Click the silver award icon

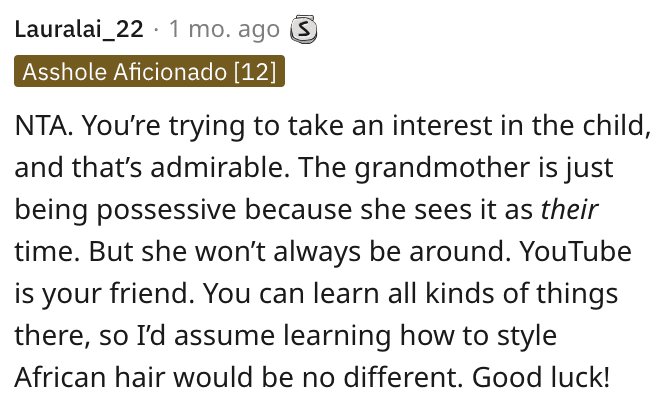pyautogui.click(x=304, y=29)
